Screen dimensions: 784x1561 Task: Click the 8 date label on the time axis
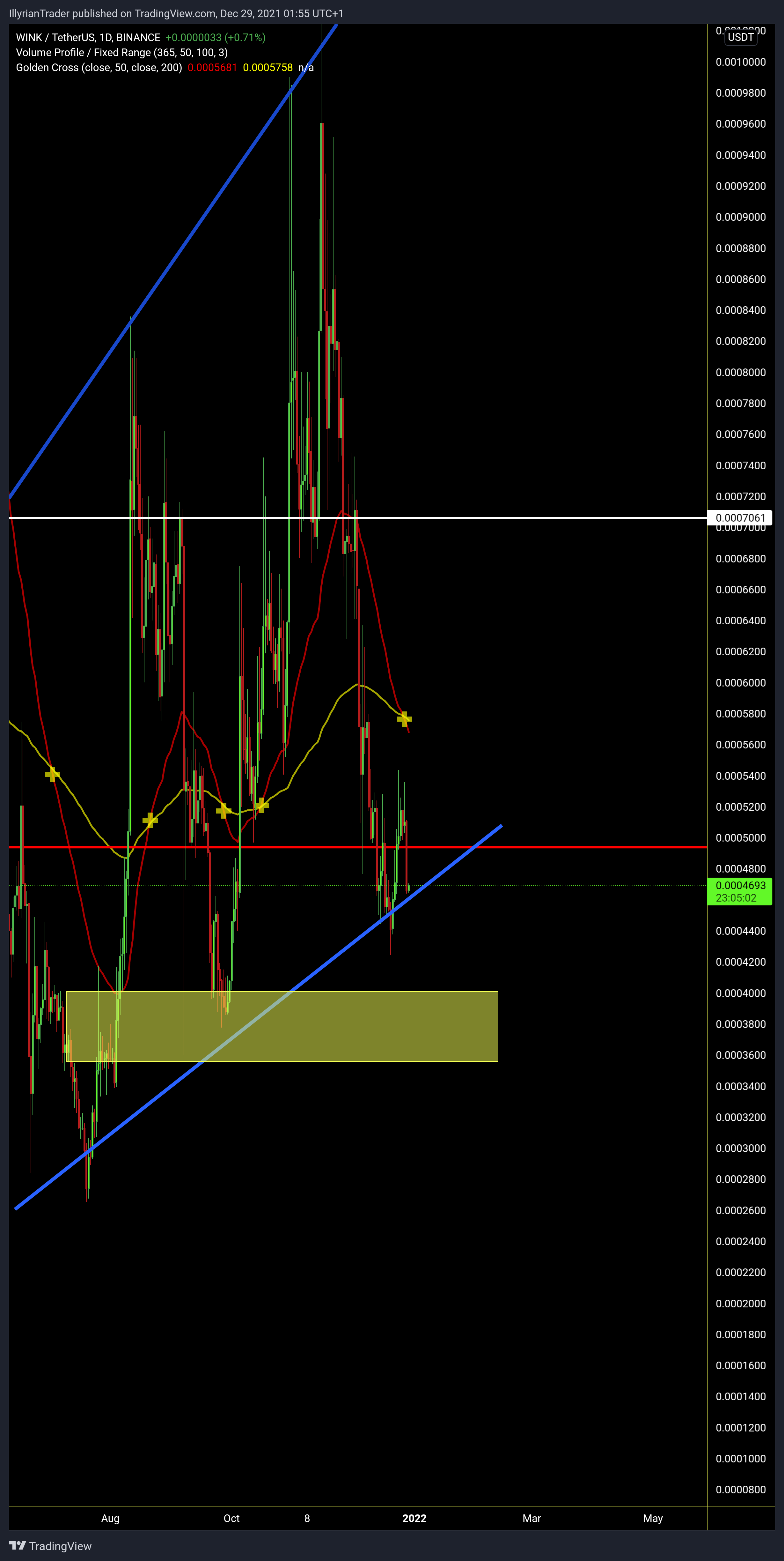click(x=307, y=1518)
